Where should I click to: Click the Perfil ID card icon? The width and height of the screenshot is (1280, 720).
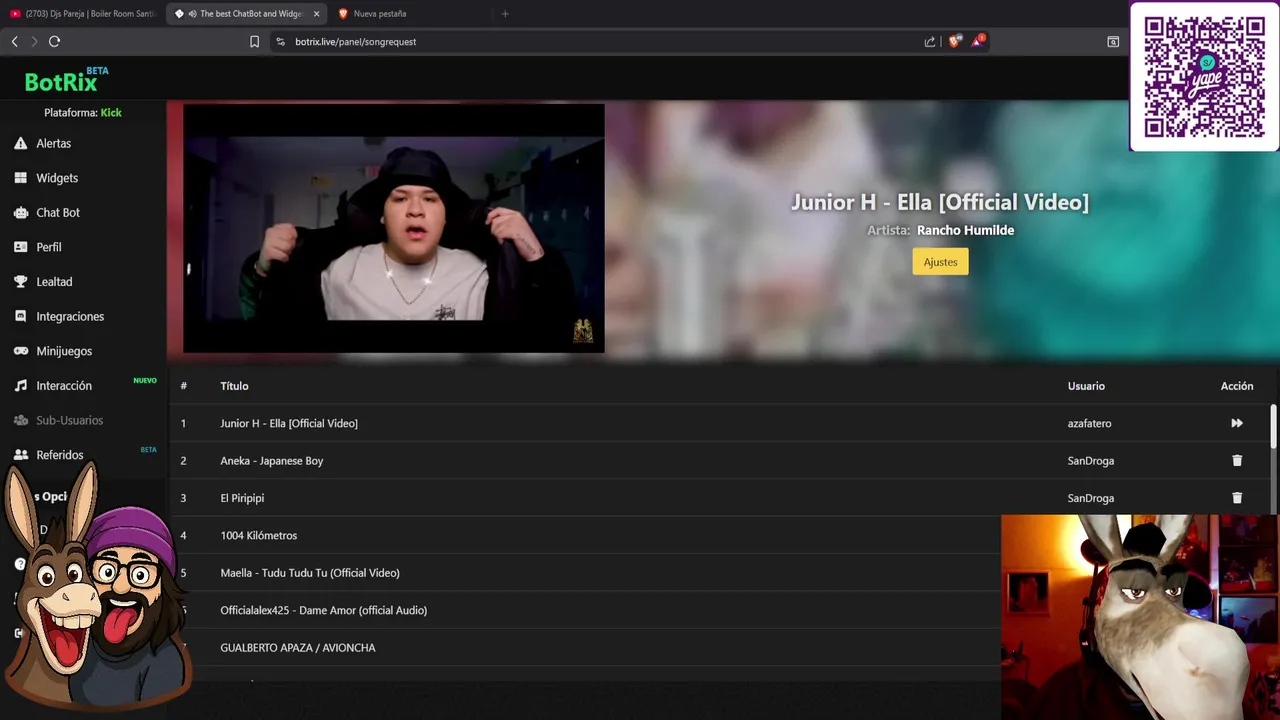(20, 247)
